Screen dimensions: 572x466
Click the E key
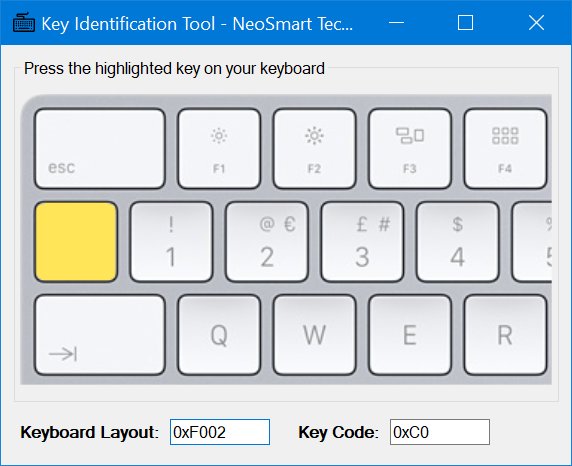pyautogui.click(x=410, y=335)
